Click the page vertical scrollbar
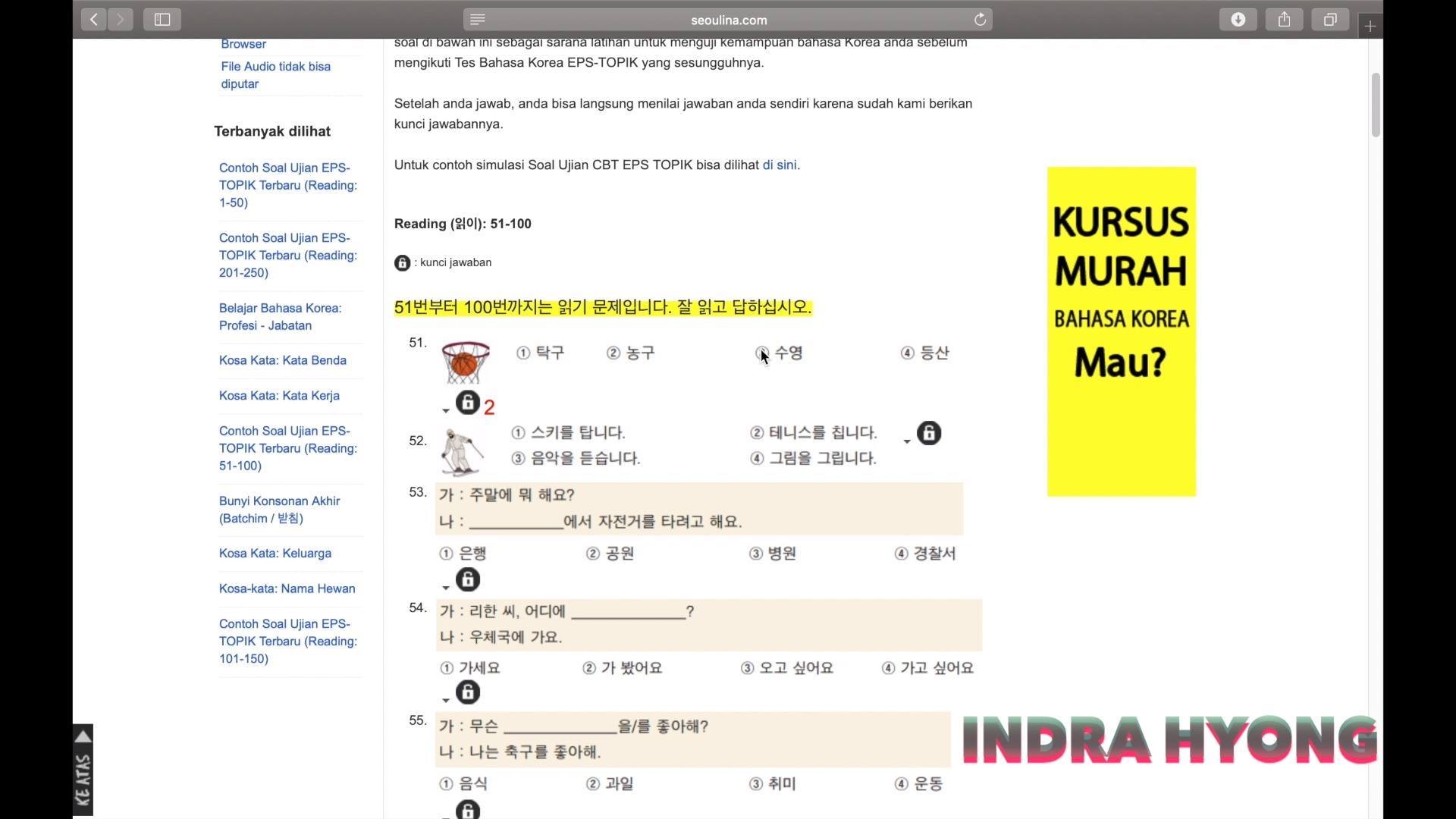This screenshot has height=819, width=1456. click(1376, 105)
